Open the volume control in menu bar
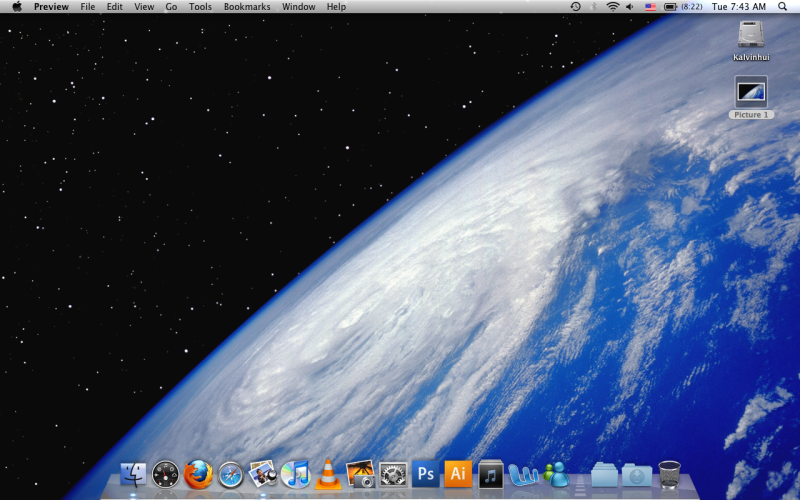800x500 pixels. pyautogui.click(x=630, y=7)
